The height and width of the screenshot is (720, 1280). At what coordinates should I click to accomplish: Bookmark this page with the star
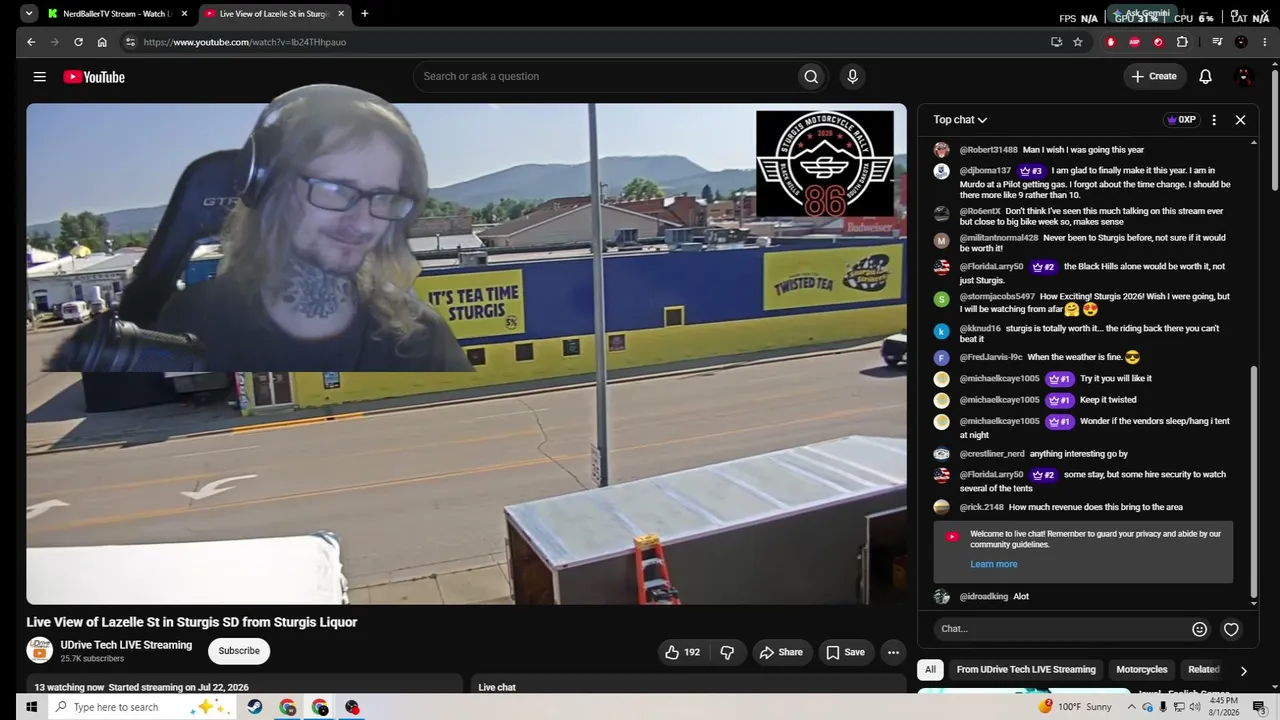click(x=1078, y=42)
